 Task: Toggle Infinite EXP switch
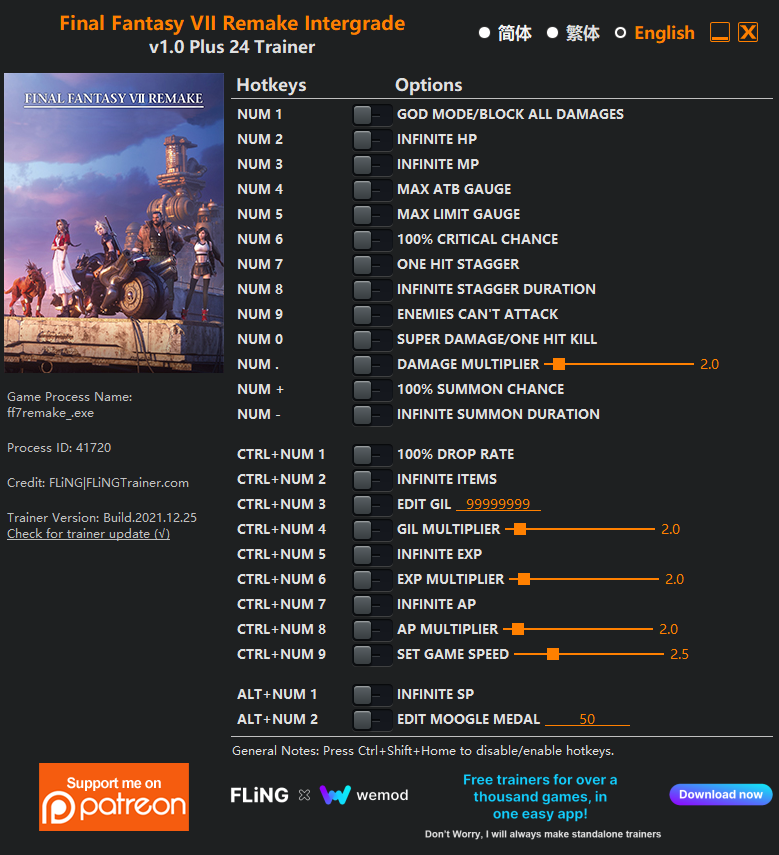click(372, 555)
